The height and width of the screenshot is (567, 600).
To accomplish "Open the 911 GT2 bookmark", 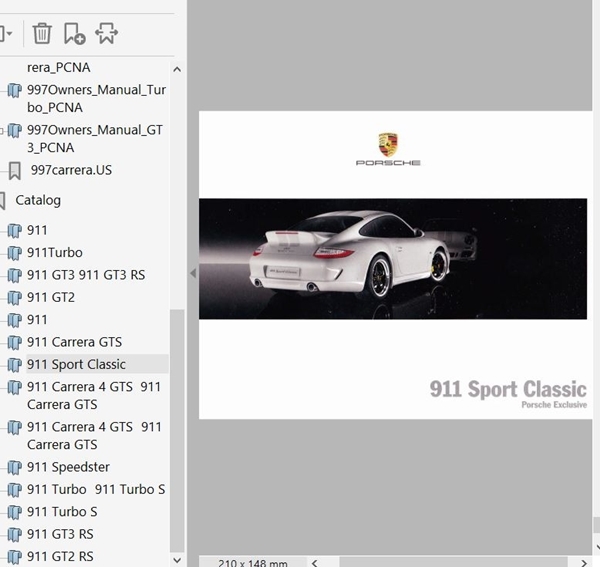I will tap(51, 297).
